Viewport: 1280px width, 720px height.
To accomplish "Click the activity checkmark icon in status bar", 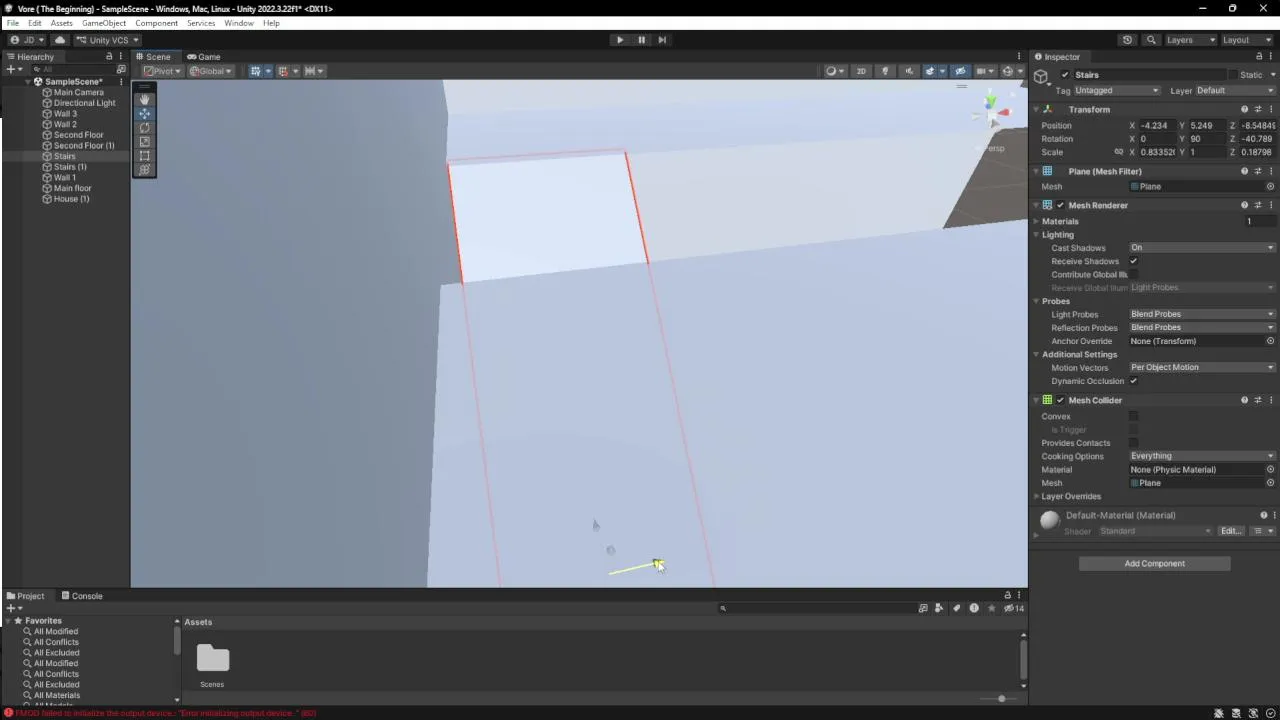I will click(1271, 713).
